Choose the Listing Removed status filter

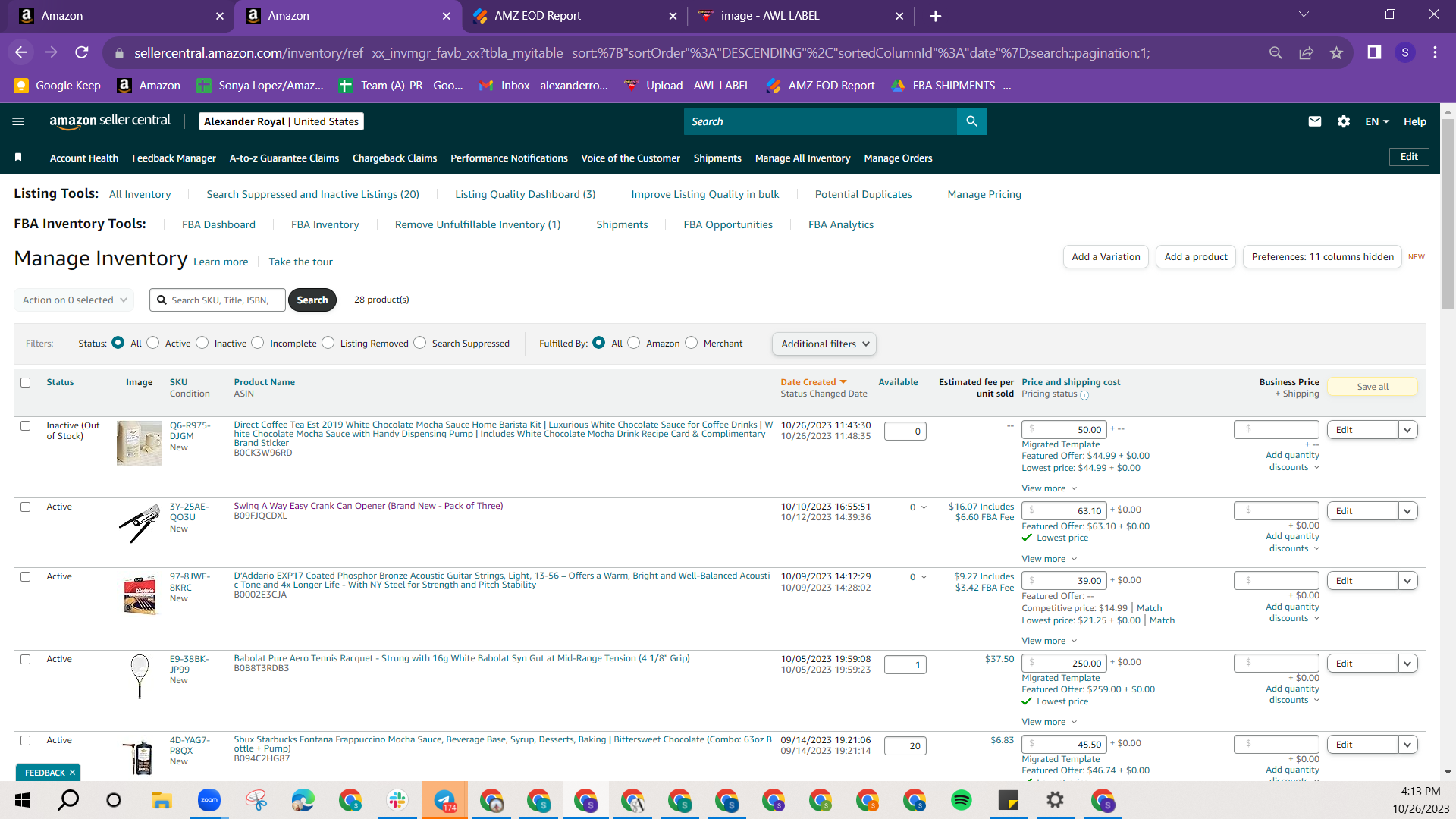click(328, 343)
